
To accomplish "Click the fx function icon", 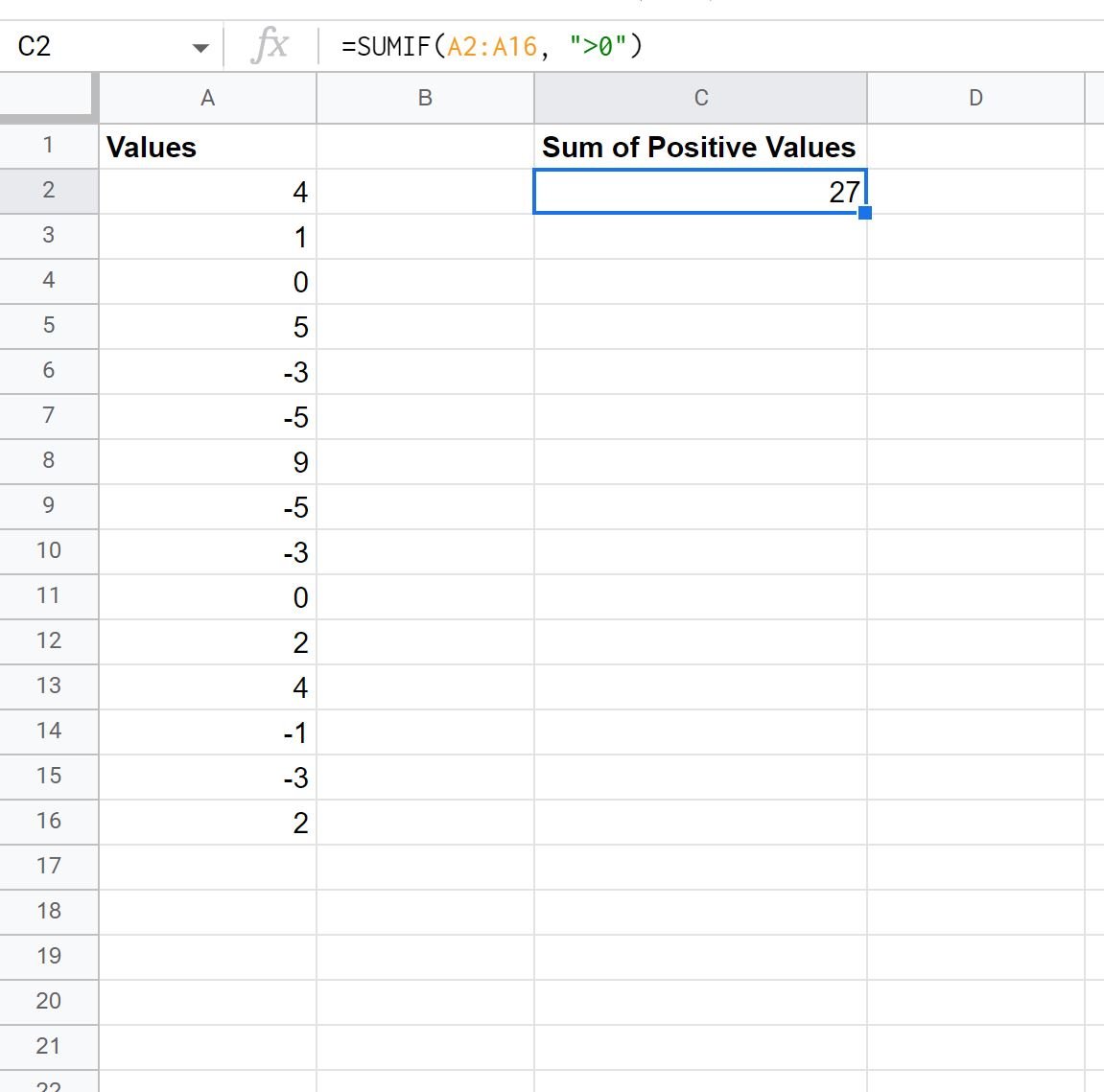I will point(270,46).
